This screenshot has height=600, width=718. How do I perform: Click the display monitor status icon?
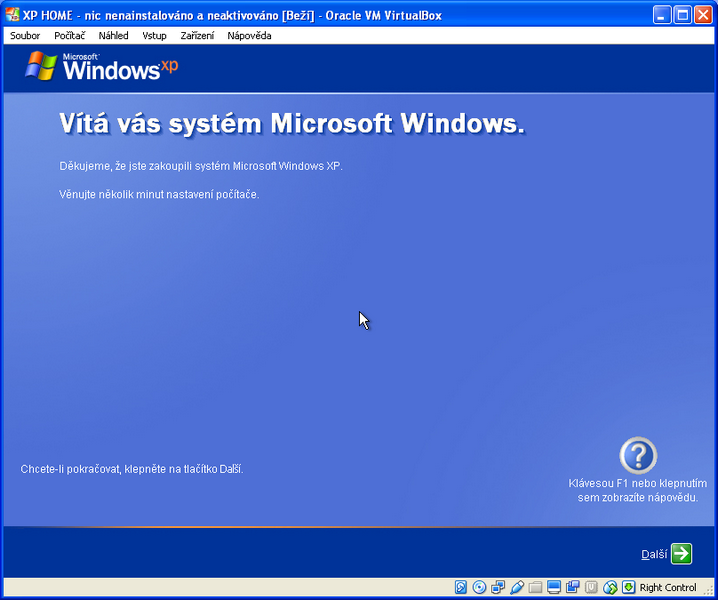tap(554, 587)
